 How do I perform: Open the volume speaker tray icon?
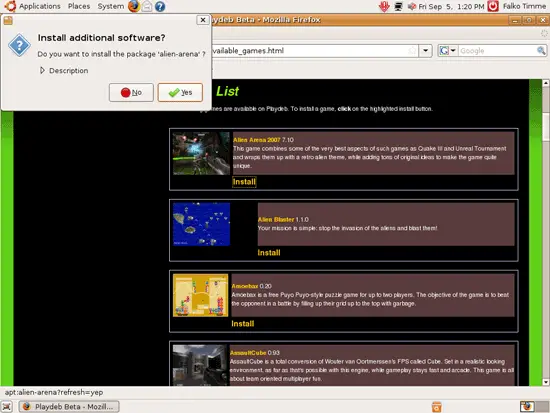[412, 6]
